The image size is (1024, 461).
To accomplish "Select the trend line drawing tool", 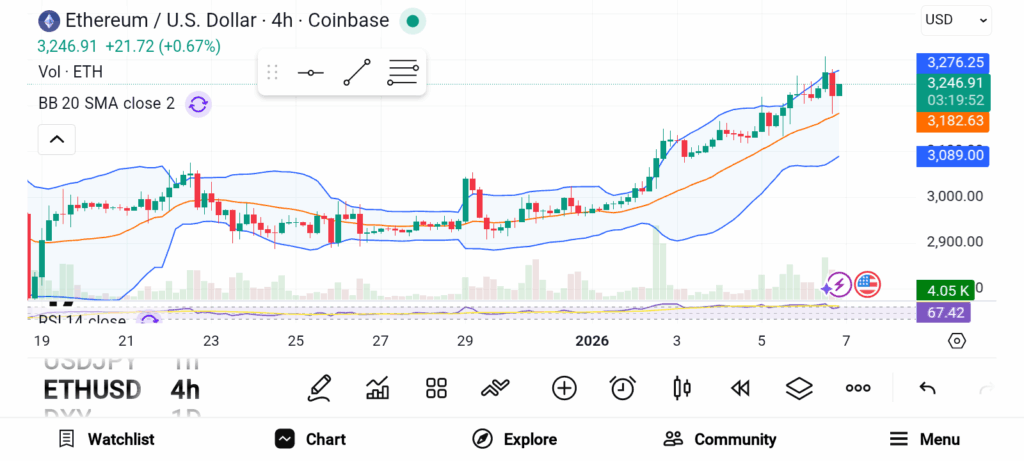I will [x=357, y=72].
